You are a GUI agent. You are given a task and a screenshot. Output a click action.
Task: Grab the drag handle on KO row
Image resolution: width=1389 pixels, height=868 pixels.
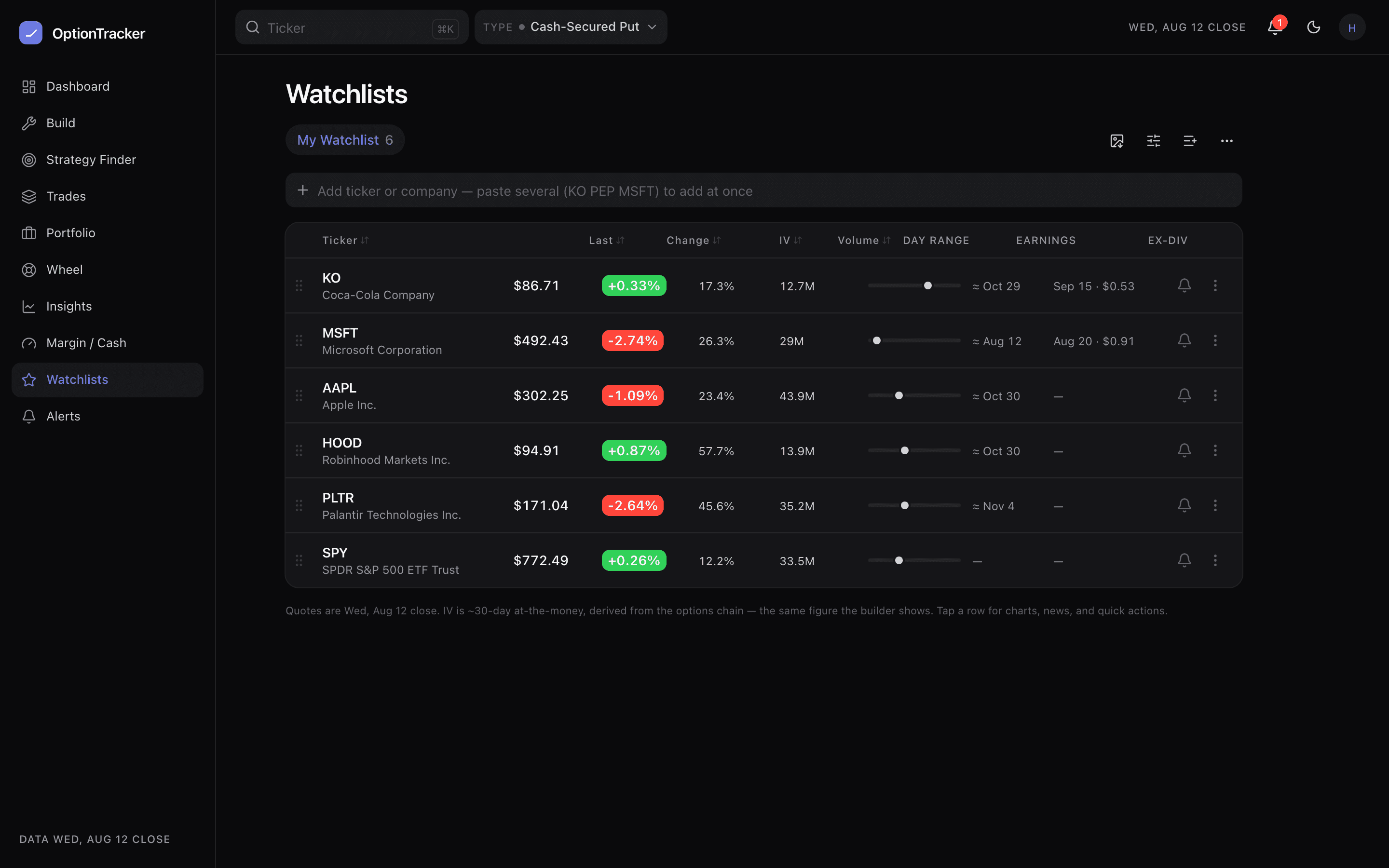[299, 285]
